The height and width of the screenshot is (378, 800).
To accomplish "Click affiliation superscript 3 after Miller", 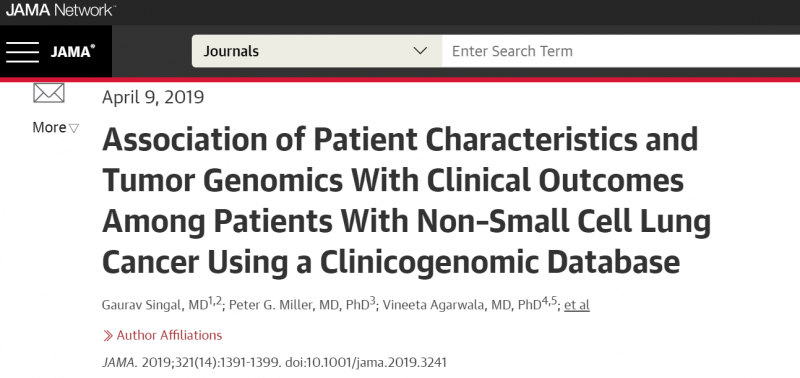I will [x=372, y=302].
